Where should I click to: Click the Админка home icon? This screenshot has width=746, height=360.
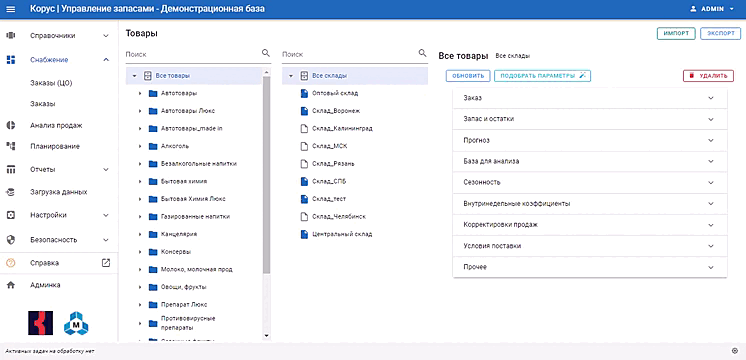(x=10, y=285)
